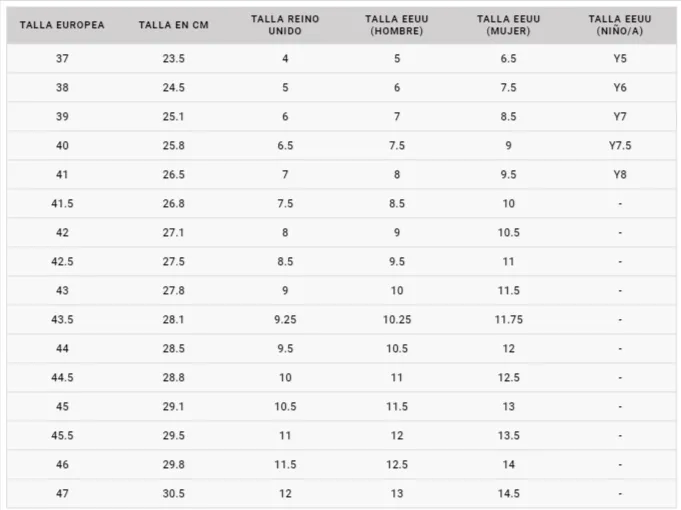The width and height of the screenshot is (681, 510).
Task: Click the 28.1 cm size cell
Action: tap(174, 320)
